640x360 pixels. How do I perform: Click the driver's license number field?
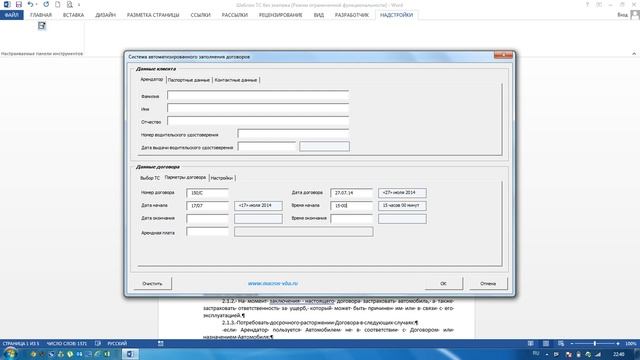coord(293,134)
